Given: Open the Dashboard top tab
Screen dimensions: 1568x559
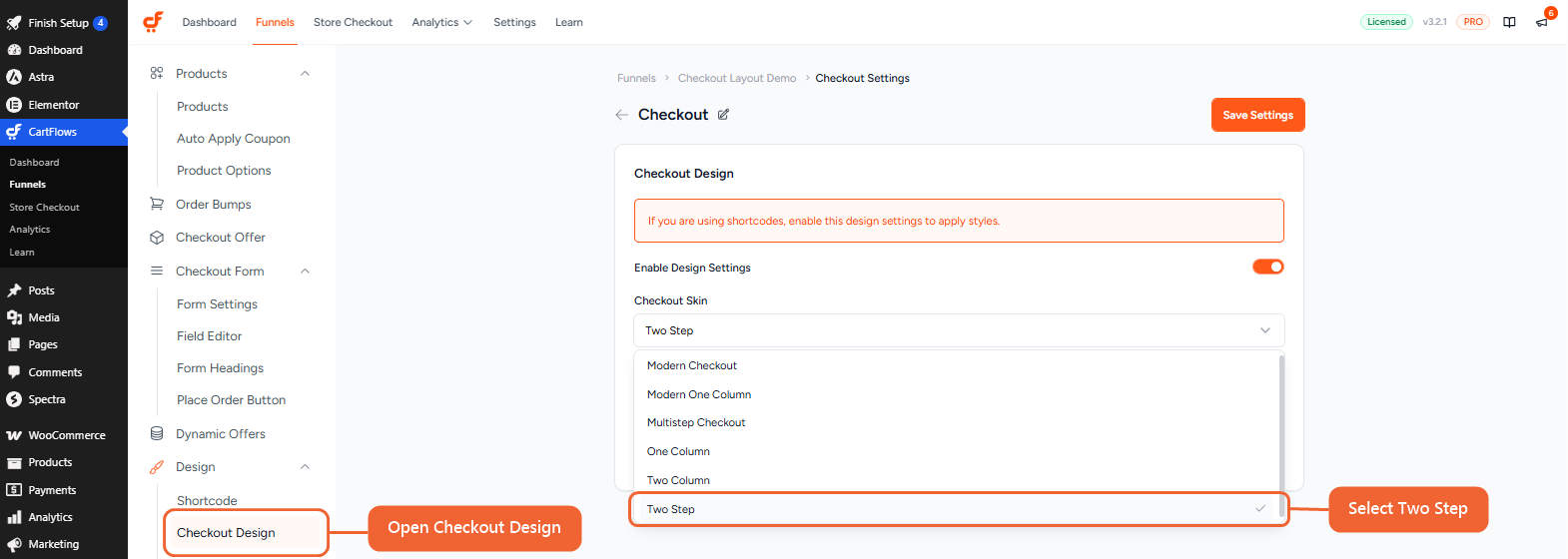Looking at the screenshot, I should coord(210,22).
